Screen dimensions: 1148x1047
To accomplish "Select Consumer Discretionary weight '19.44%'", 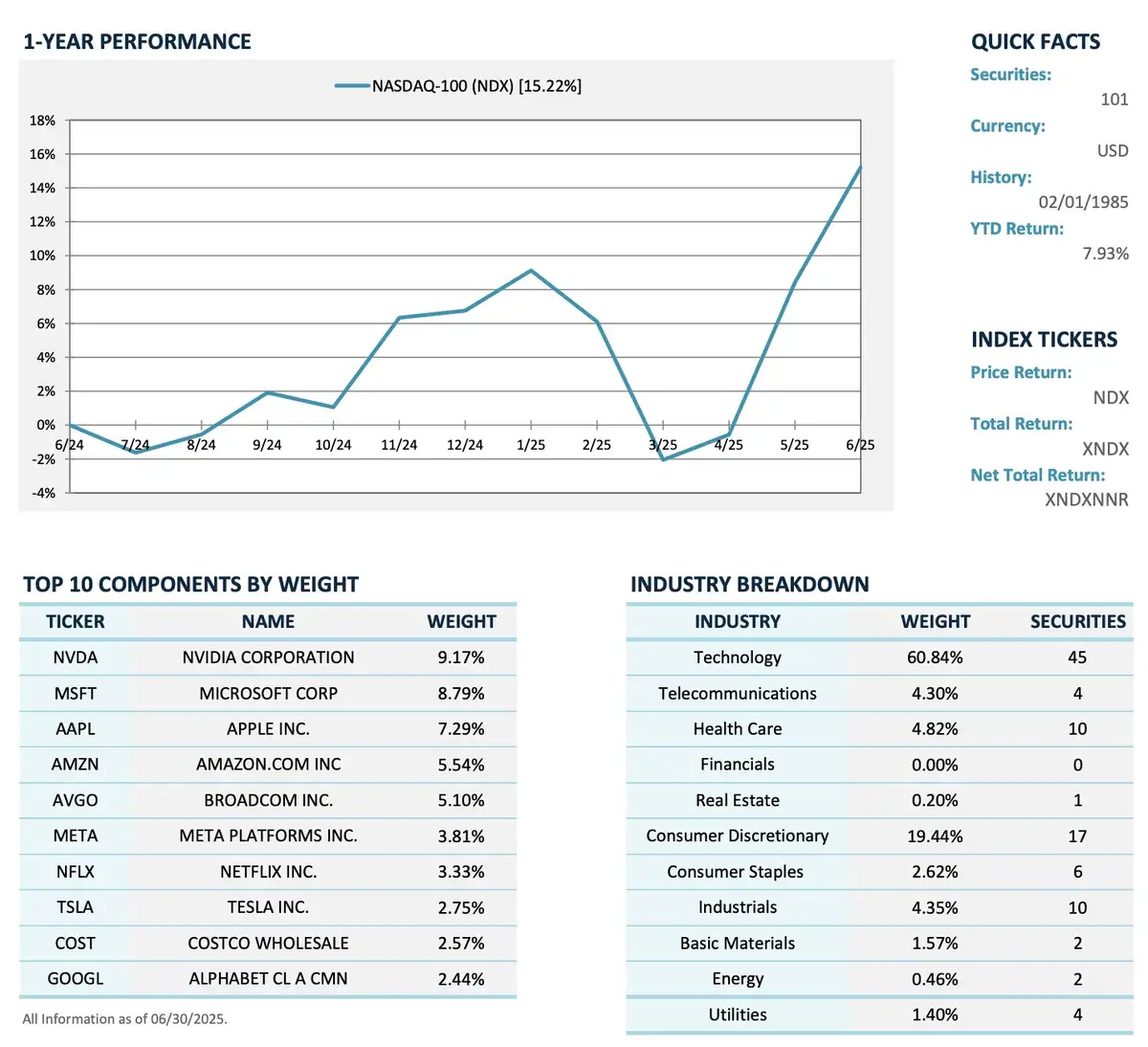I will coord(935,836).
